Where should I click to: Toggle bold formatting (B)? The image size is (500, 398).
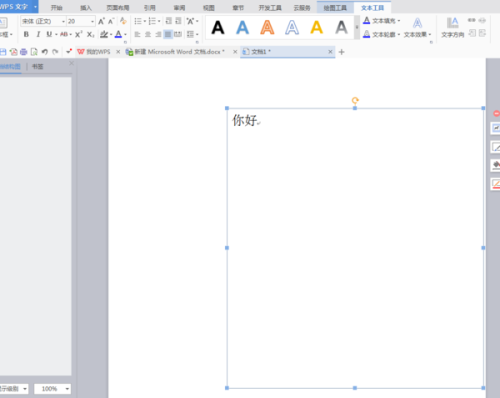click(x=26, y=34)
